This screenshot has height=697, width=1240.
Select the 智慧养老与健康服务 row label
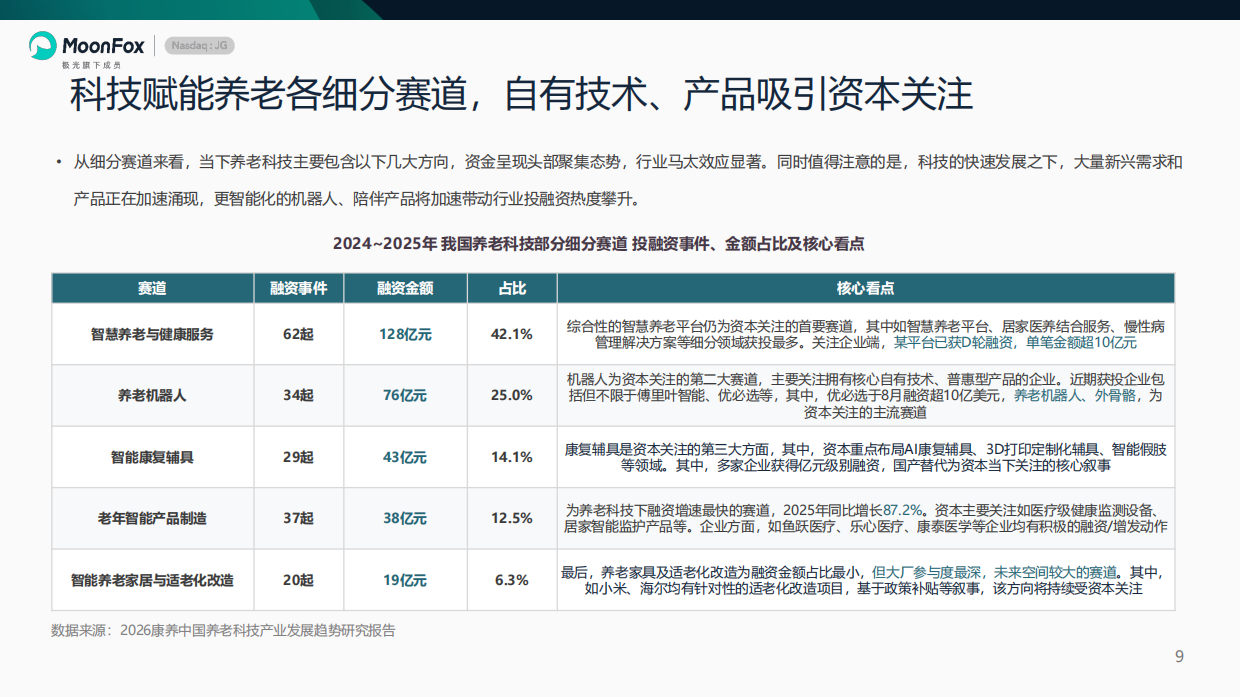[152, 334]
